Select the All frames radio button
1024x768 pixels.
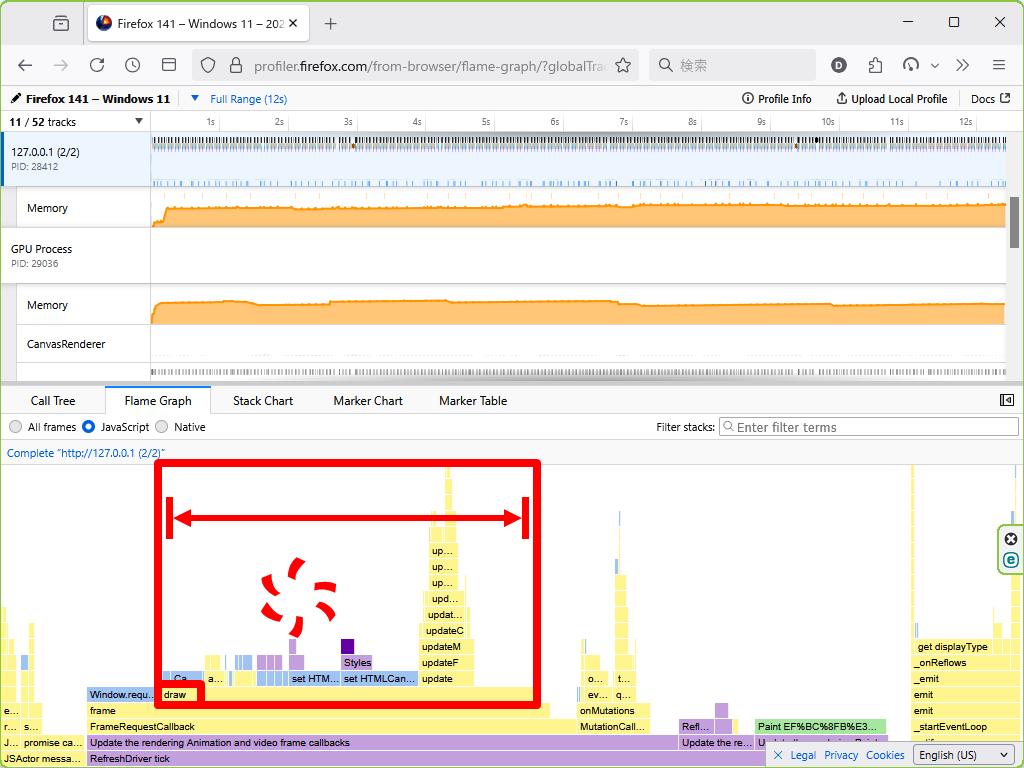[16, 427]
